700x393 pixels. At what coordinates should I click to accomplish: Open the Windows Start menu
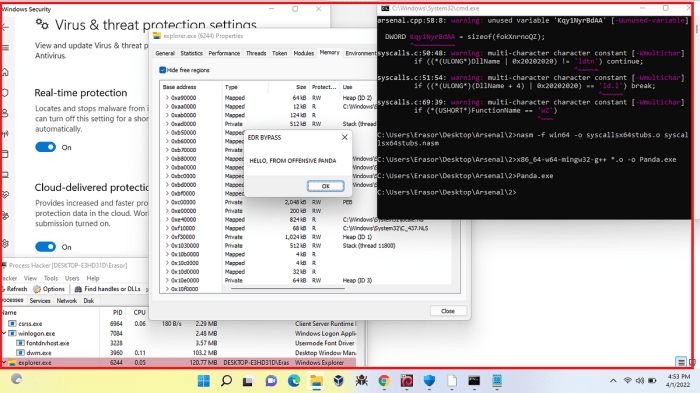tap(204, 380)
